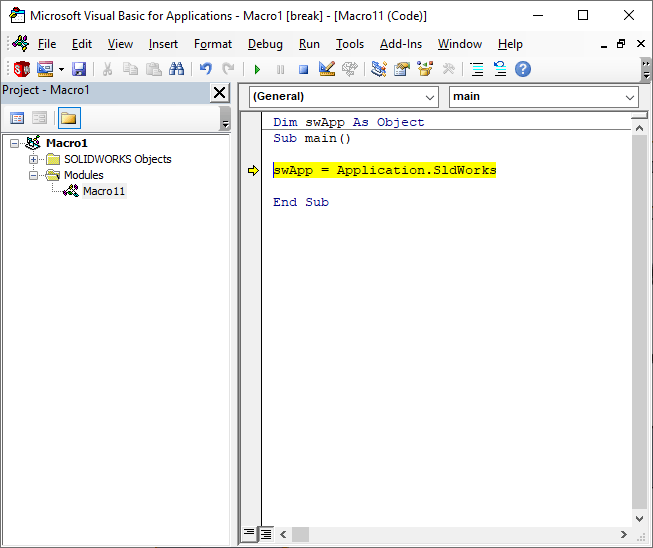Select Macro1 project in the tree

pos(67,143)
